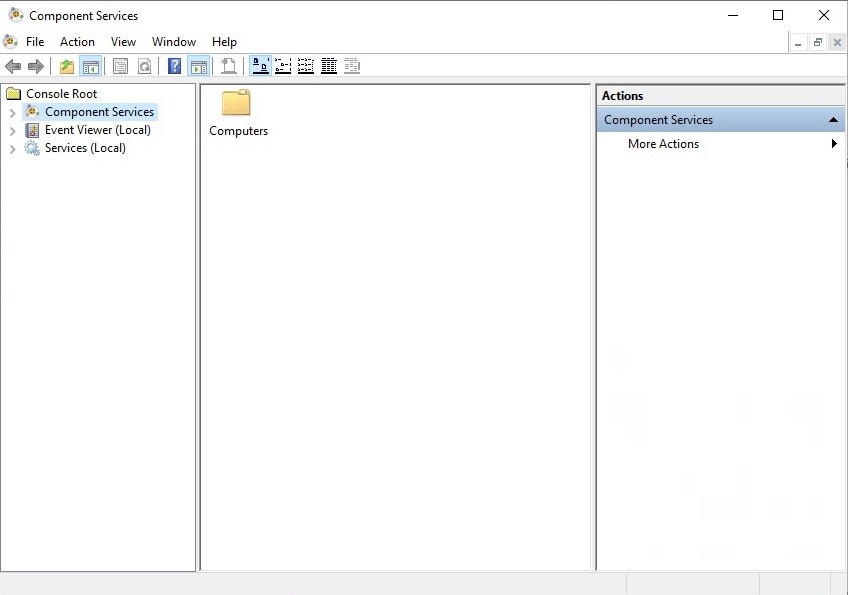The width and height of the screenshot is (848, 595).
Task: Toggle Show/Hide Console Tree button
Action: coord(91,67)
